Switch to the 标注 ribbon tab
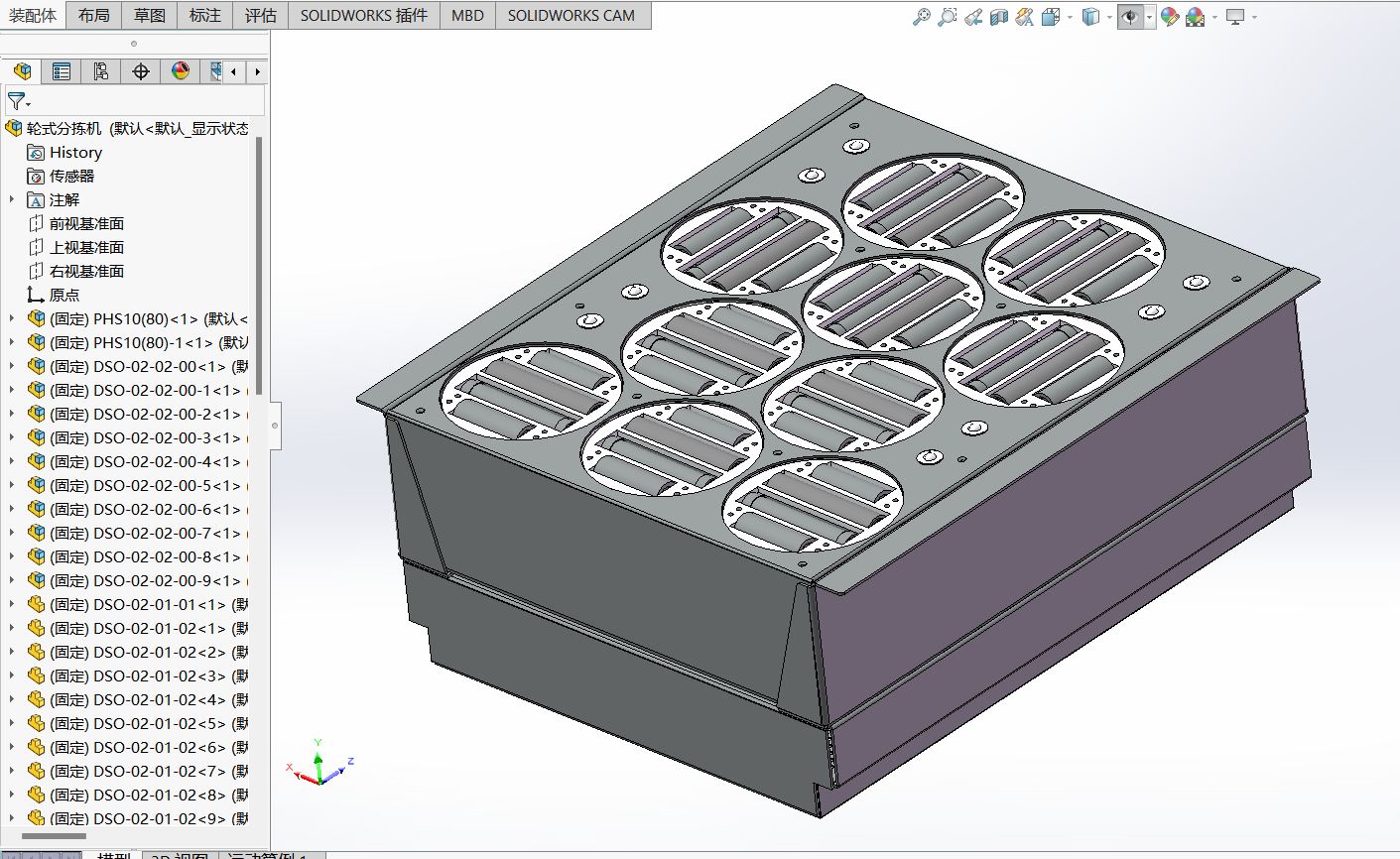The height and width of the screenshot is (859, 1400). click(205, 15)
